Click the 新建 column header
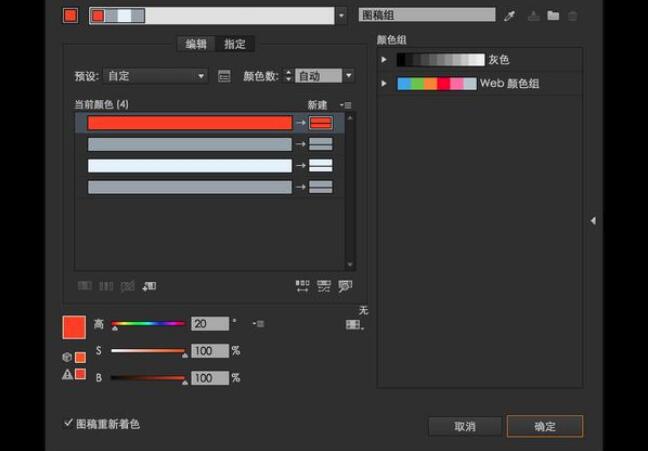This screenshot has width=648, height=451. point(317,105)
